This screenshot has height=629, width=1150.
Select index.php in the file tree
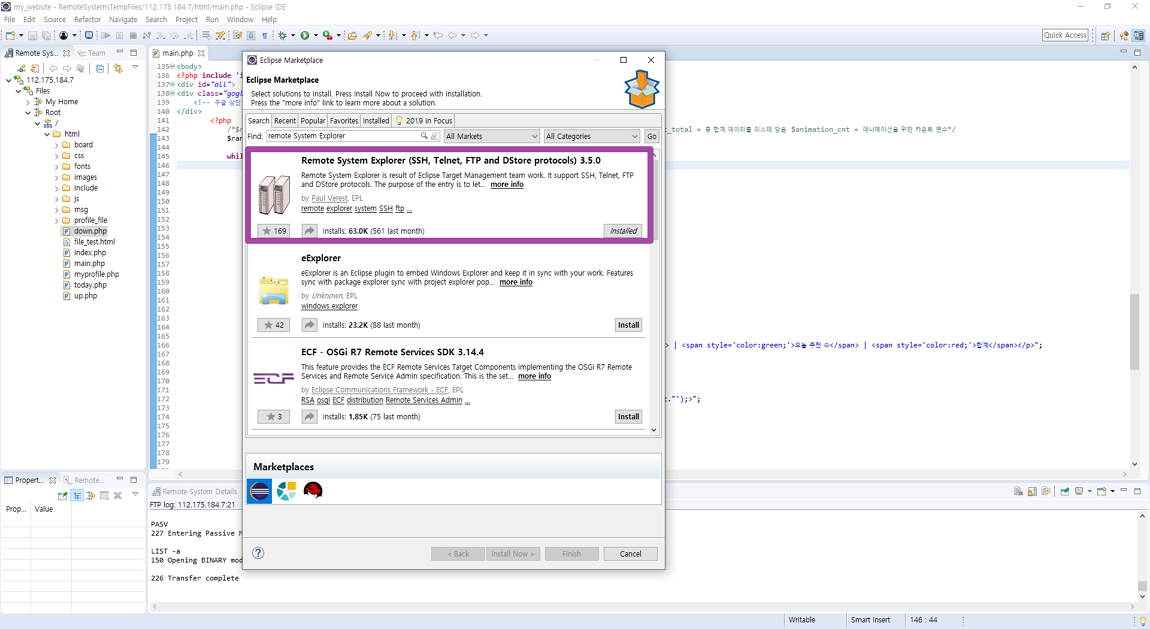(89, 253)
